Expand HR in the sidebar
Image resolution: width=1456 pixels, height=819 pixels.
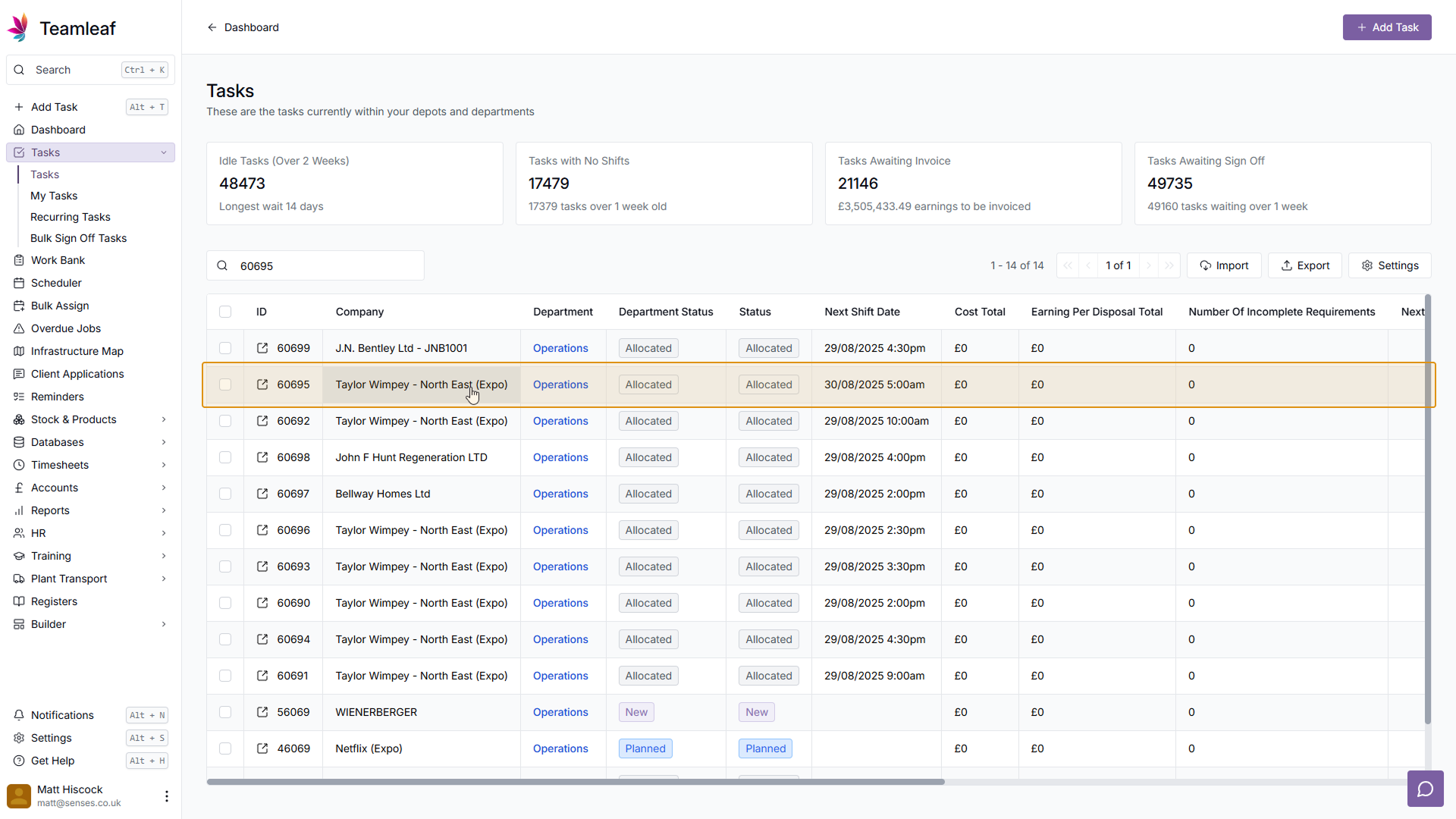coord(164,533)
